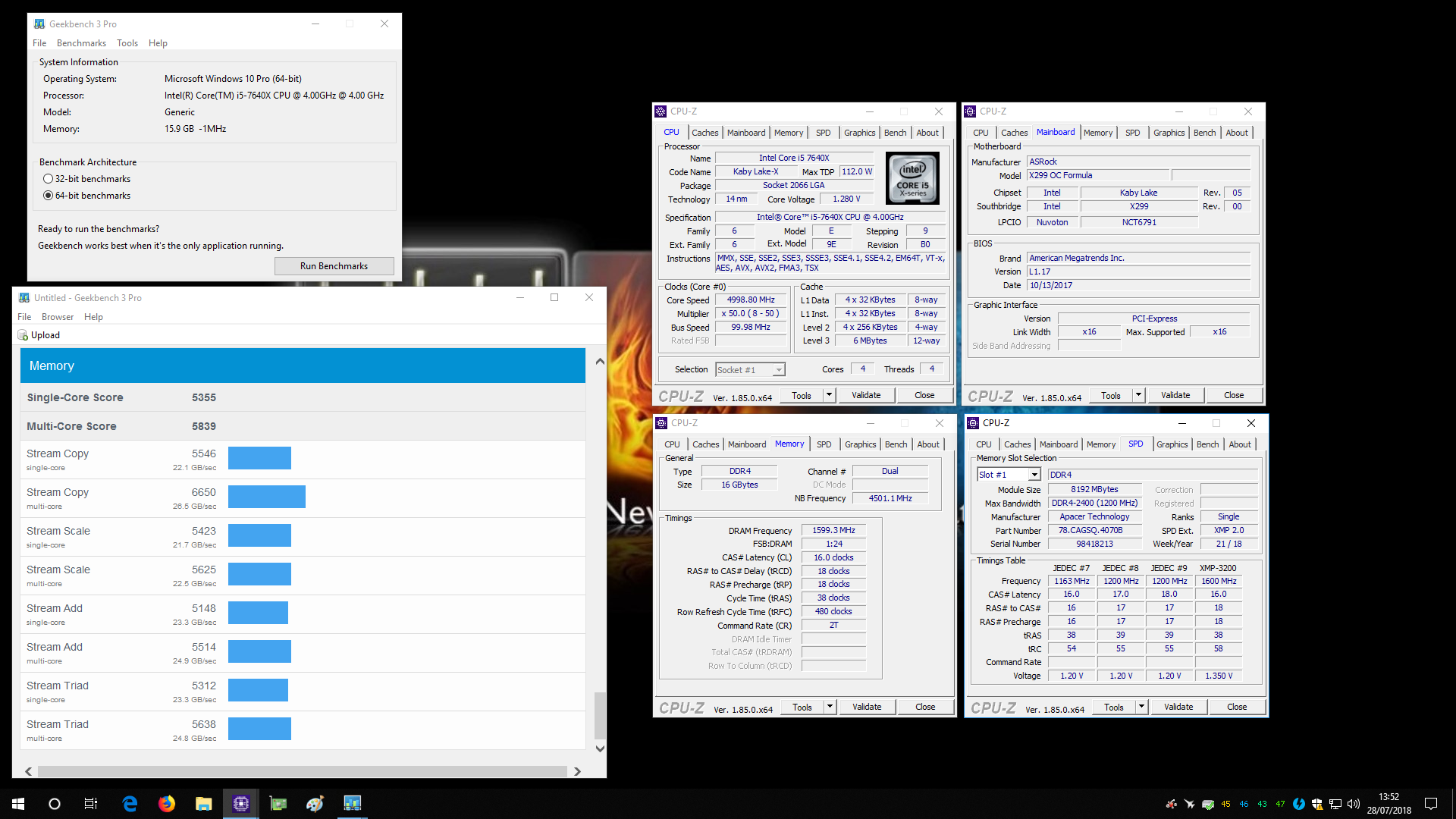
Task: Open Benchmarks menu in Geekbench 3 Pro
Action: tap(81, 43)
